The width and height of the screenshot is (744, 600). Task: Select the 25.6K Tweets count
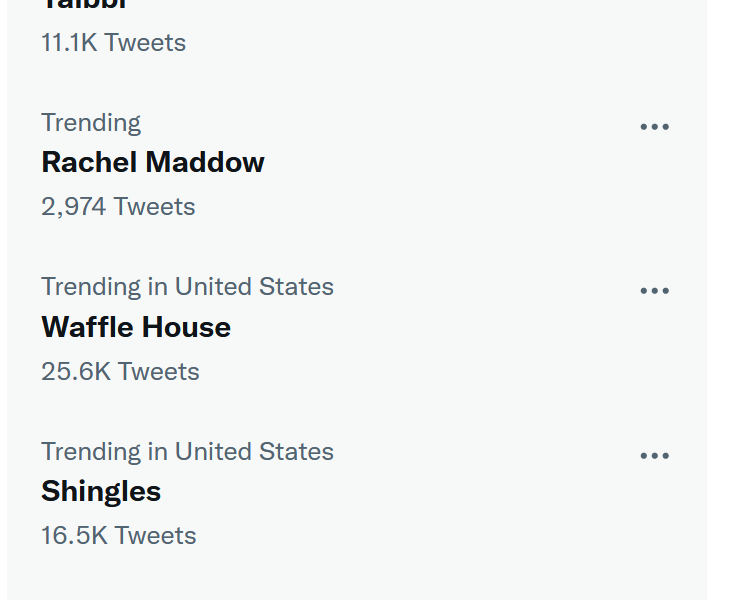coord(120,371)
